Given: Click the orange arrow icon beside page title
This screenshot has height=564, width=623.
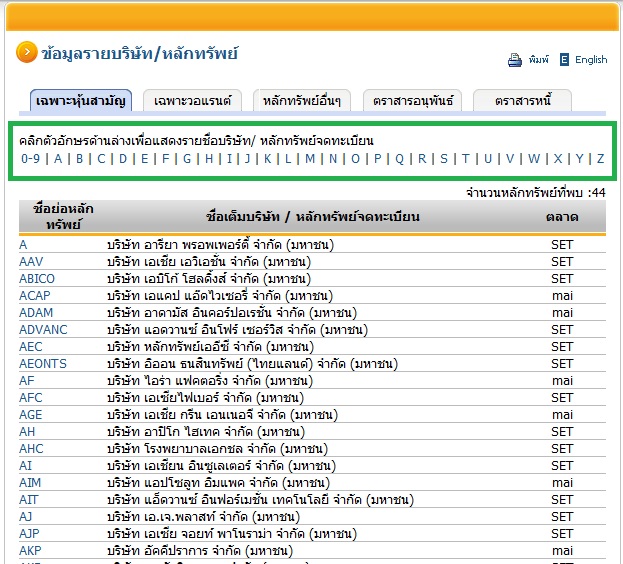Looking at the screenshot, I should click(x=27, y=52).
